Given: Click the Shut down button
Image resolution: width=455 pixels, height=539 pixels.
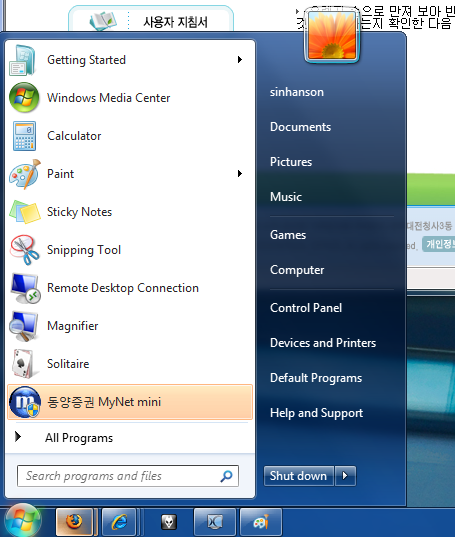Looking at the screenshot, I should pyautogui.click(x=299, y=476).
